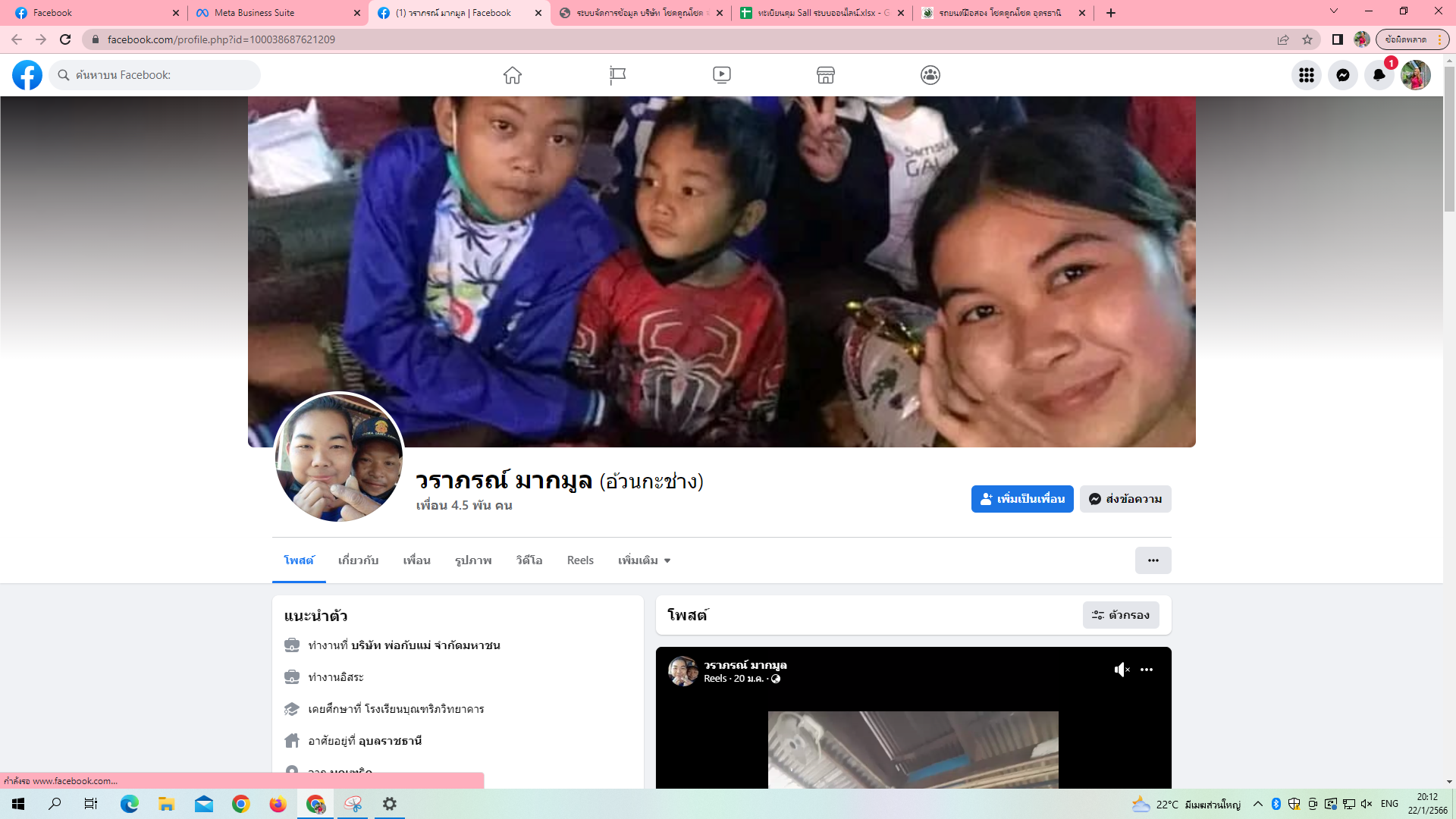The image size is (1456, 819).
Task: Click the ค้นหาบน Facebook search field
Action: (x=163, y=75)
